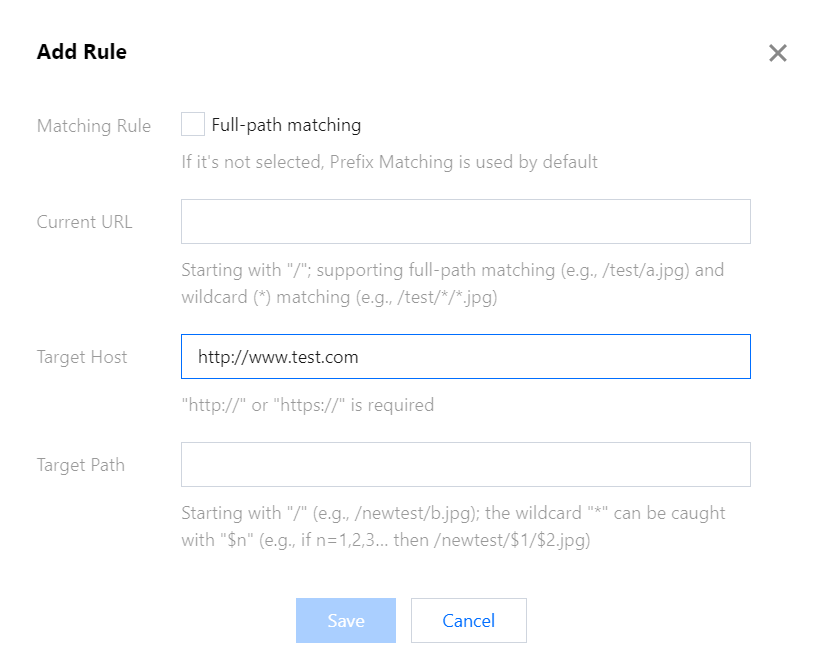
Task: Click the "/newtest/$1/$2.jpg" example text
Action: [510, 541]
